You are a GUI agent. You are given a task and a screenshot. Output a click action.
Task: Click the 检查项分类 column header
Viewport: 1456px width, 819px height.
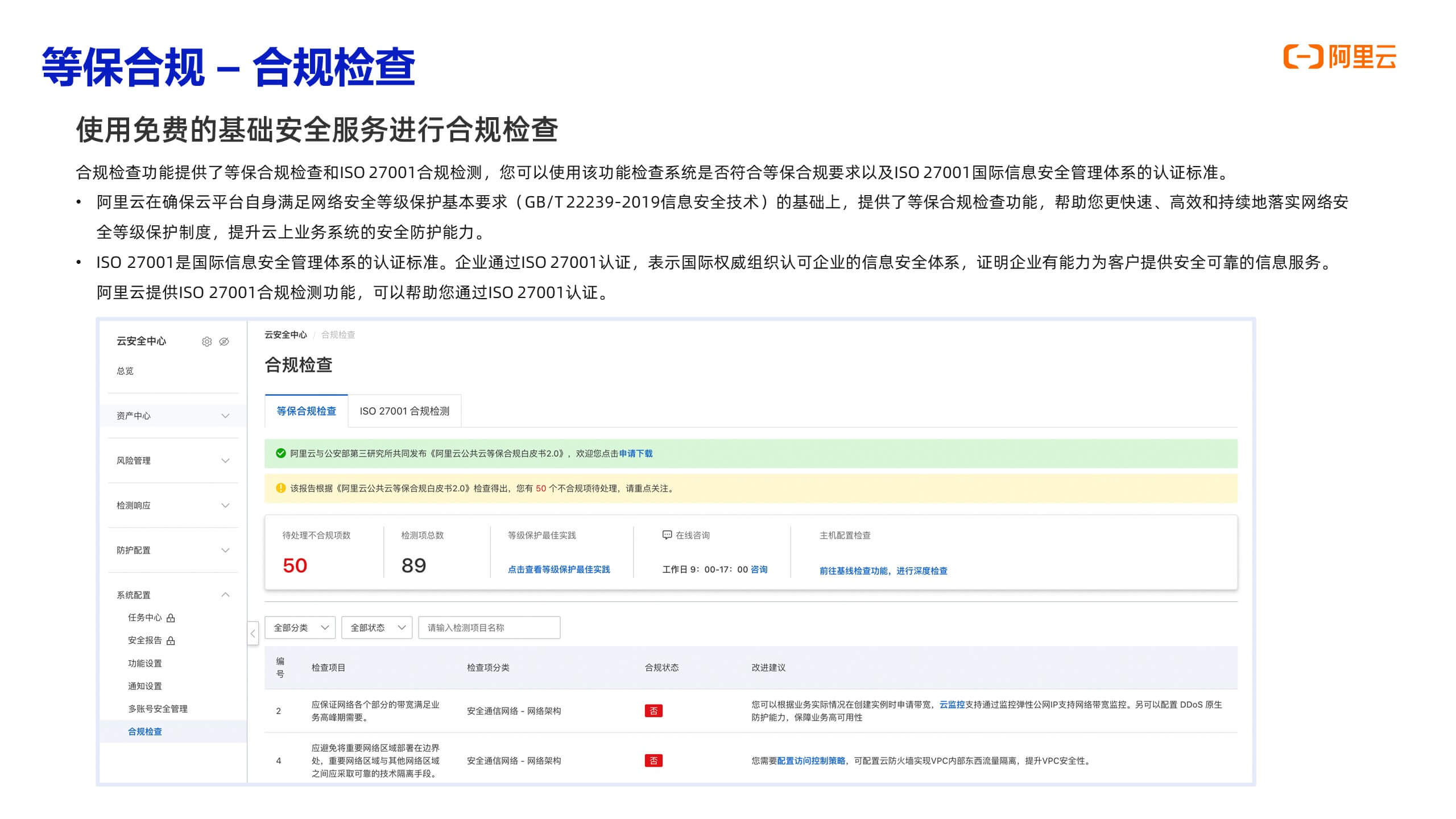[488, 667]
